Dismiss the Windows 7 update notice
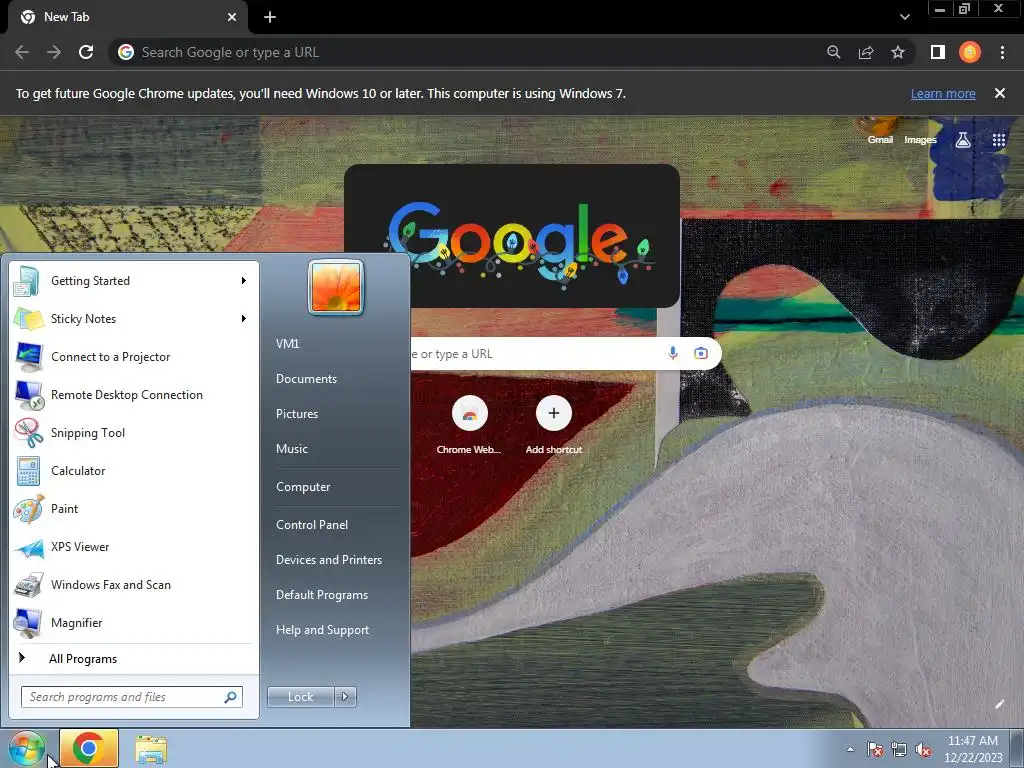 pos(1000,93)
